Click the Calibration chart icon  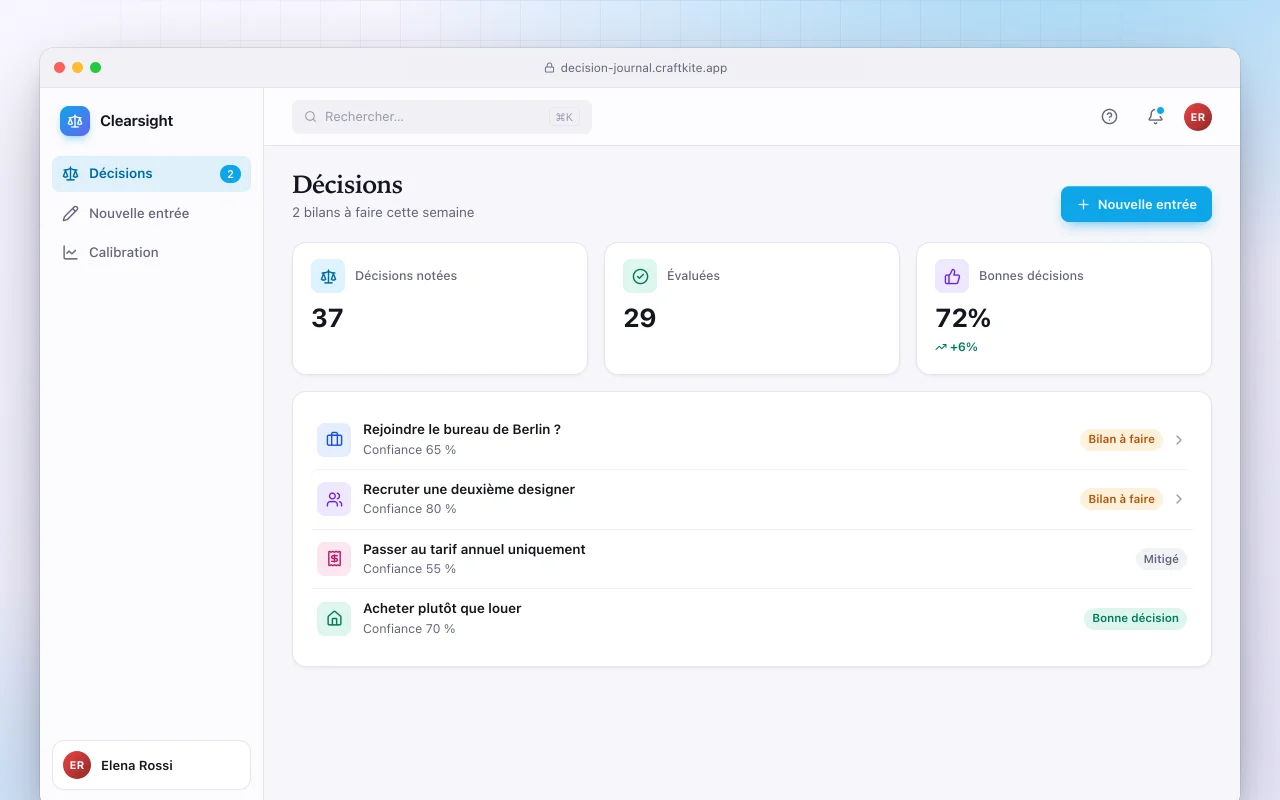(70, 253)
